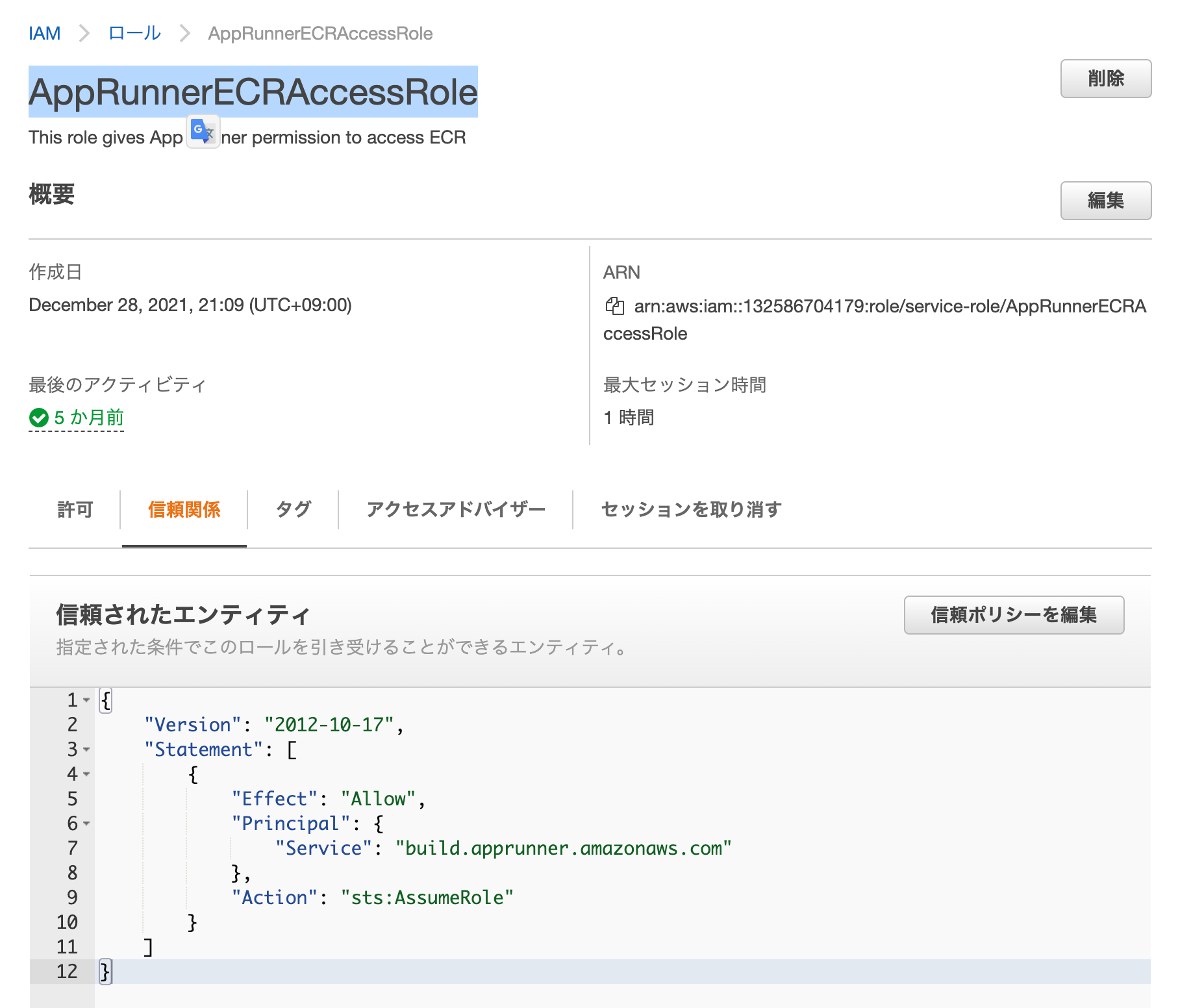Click the trusted entities description text

[x=342, y=648]
